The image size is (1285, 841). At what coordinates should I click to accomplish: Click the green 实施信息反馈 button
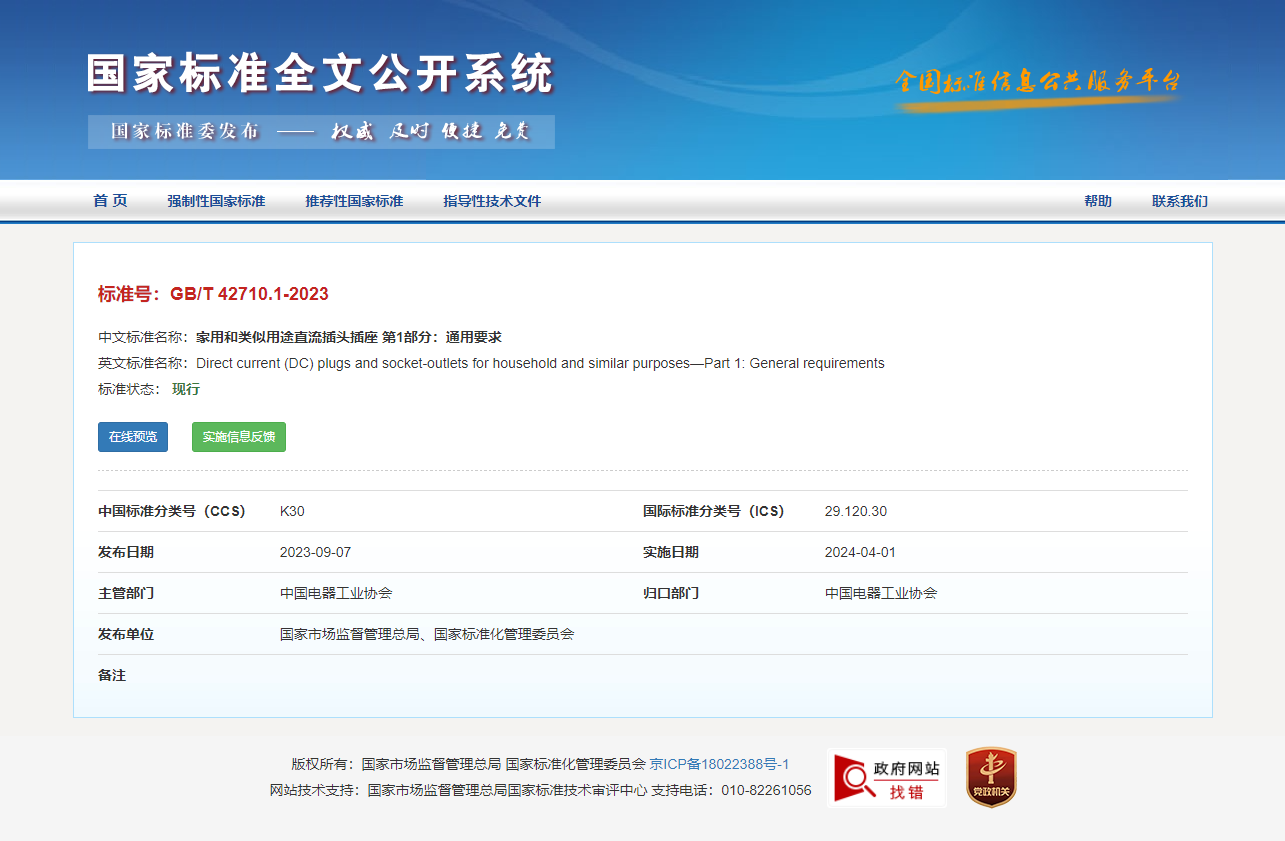239,437
